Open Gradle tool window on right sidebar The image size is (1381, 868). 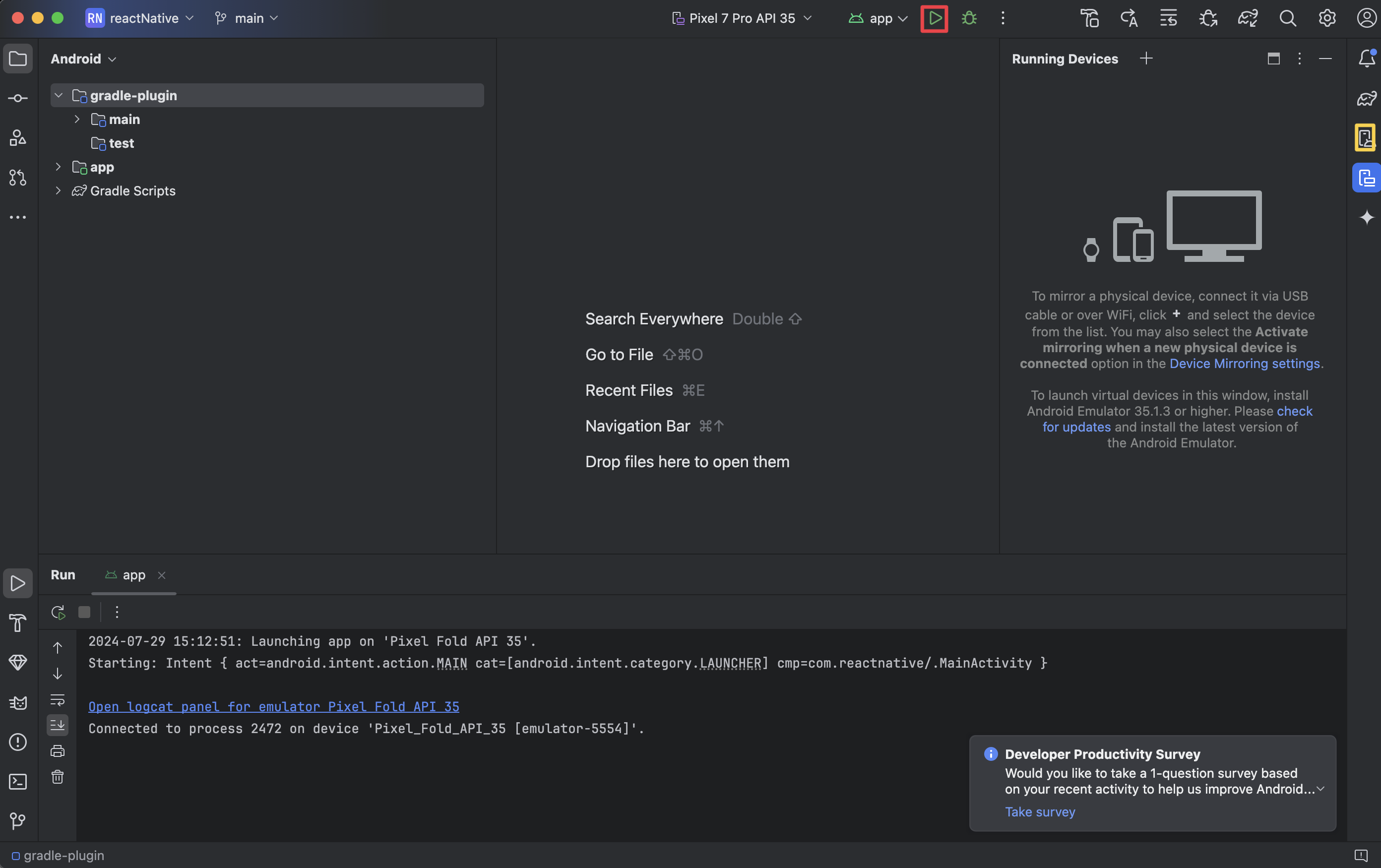(x=1367, y=99)
